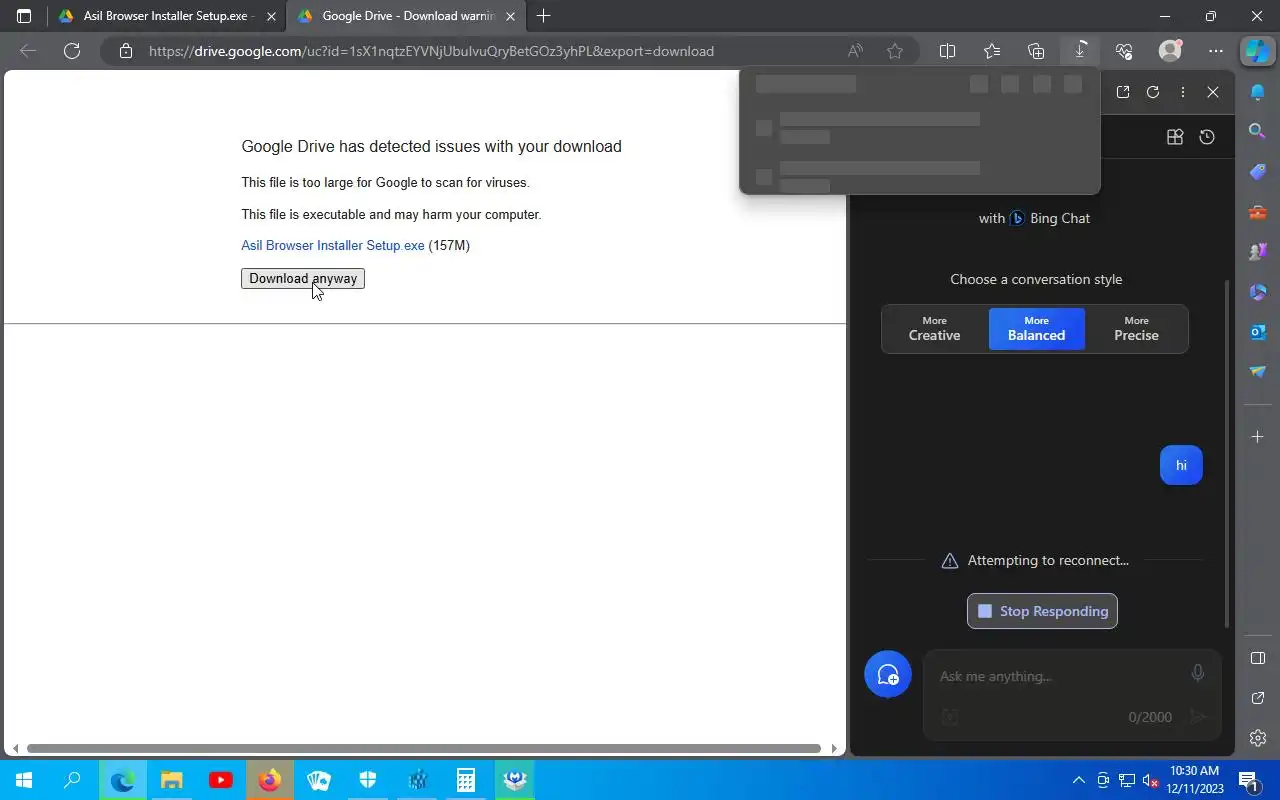This screenshot has height=800, width=1280.
Task: Open the muted volume tray icon
Action: click(1151, 780)
